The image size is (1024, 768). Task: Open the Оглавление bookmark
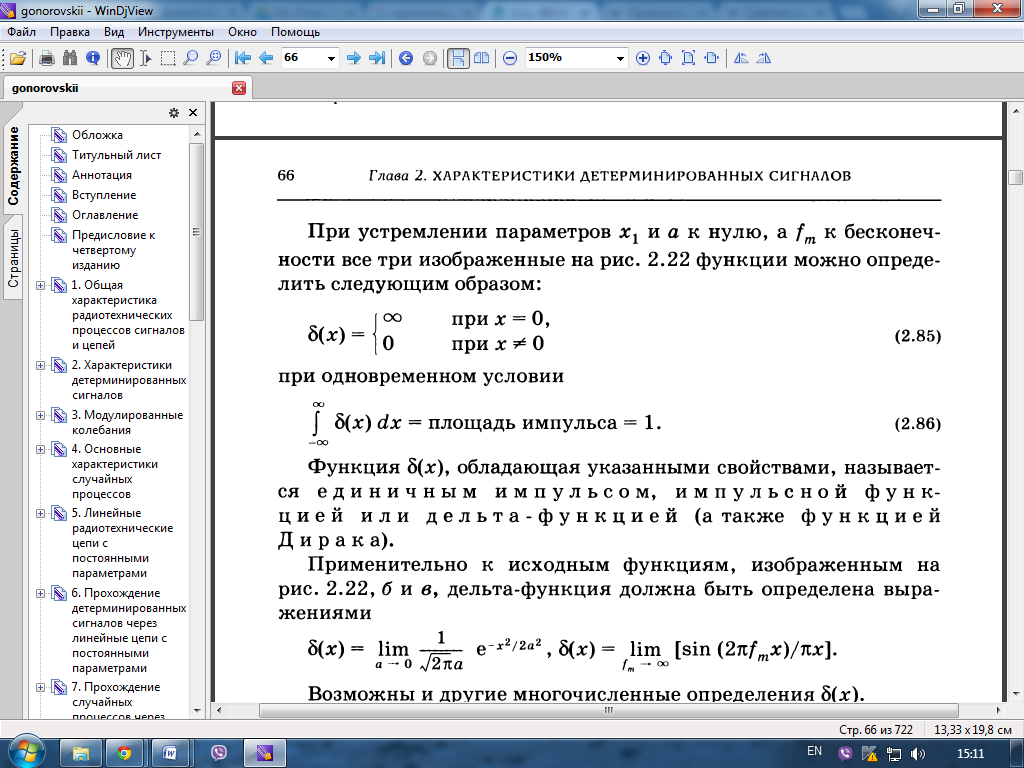105,215
